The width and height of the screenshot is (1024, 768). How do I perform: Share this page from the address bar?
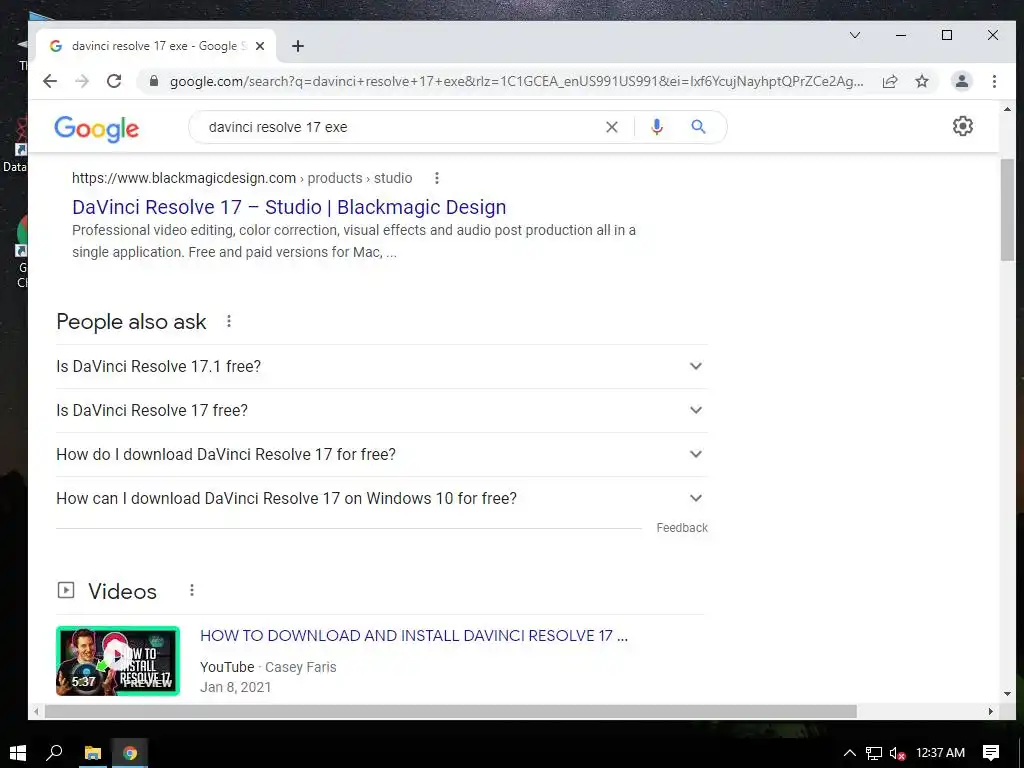889,81
